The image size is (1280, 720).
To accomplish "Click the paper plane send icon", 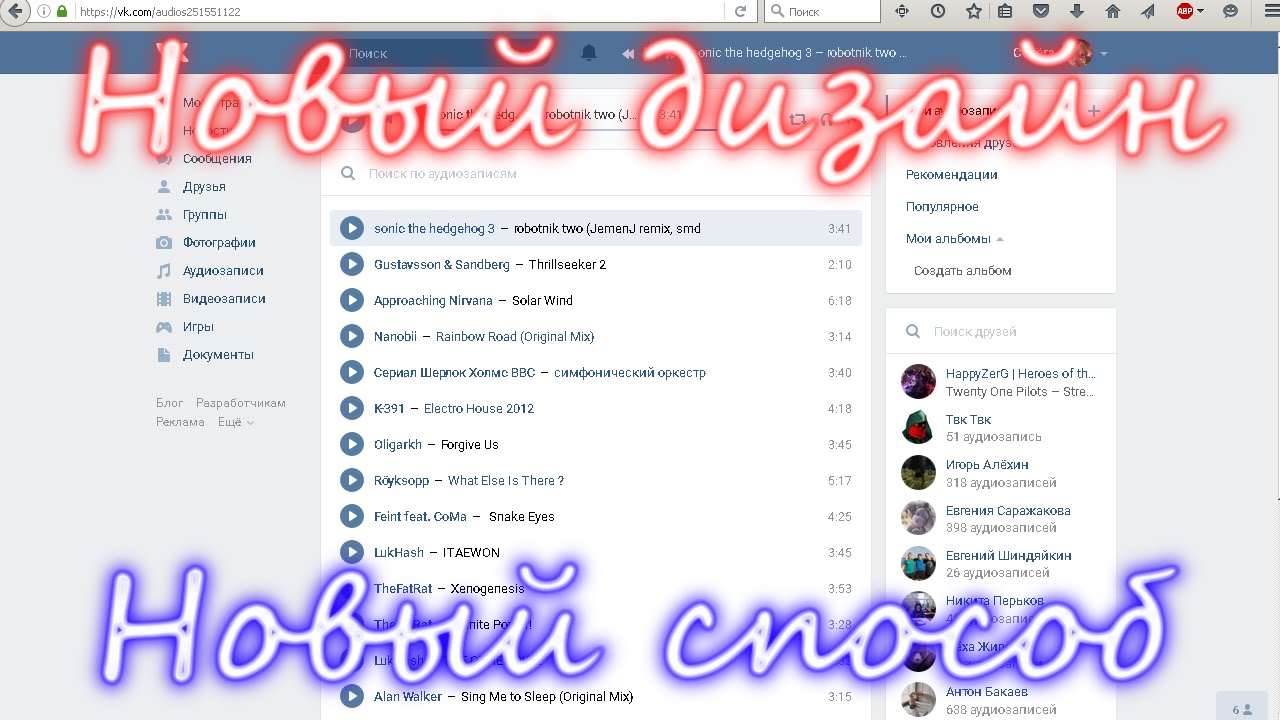I will coord(1148,11).
